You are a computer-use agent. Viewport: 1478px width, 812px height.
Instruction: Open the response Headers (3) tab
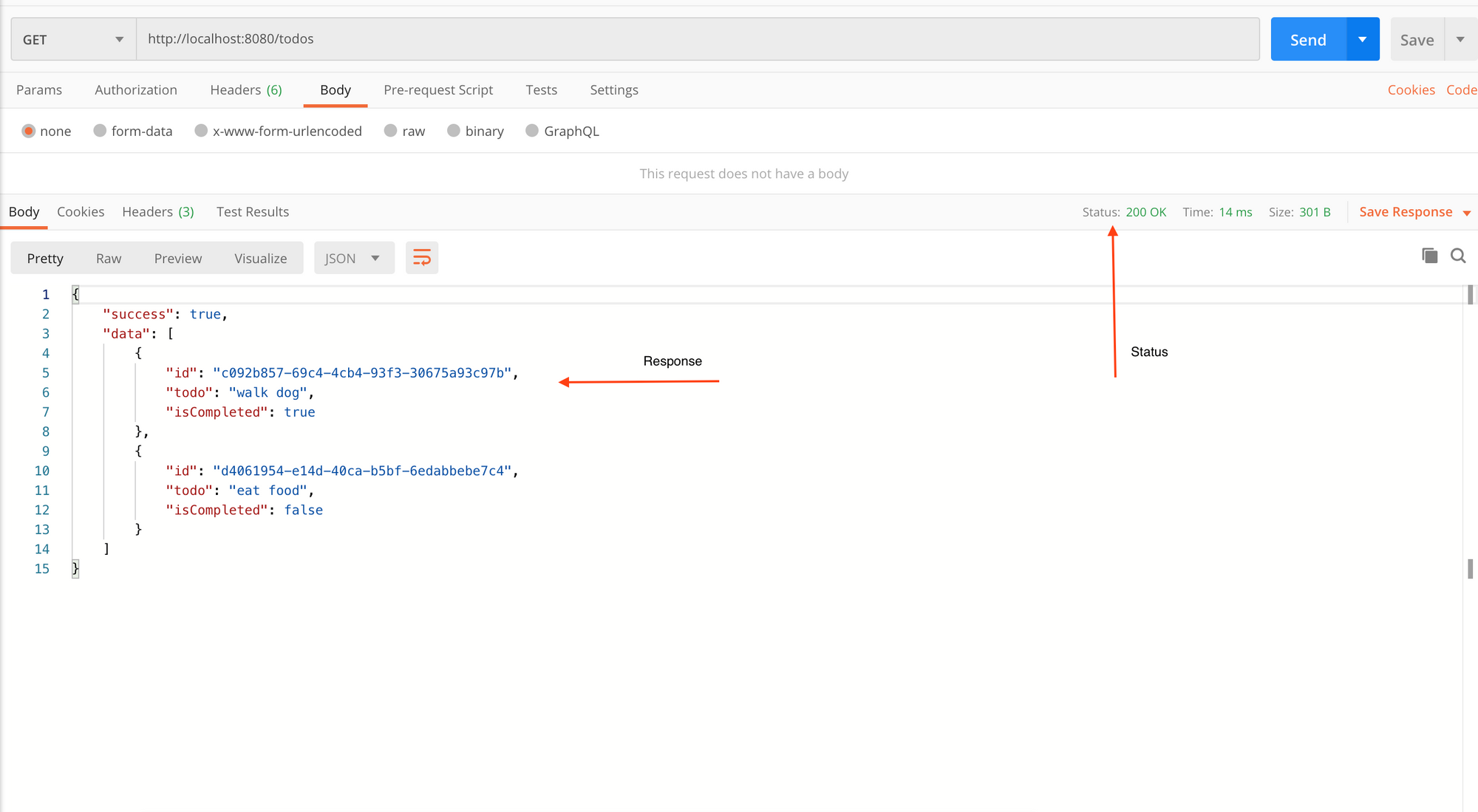[x=157, y=212]
